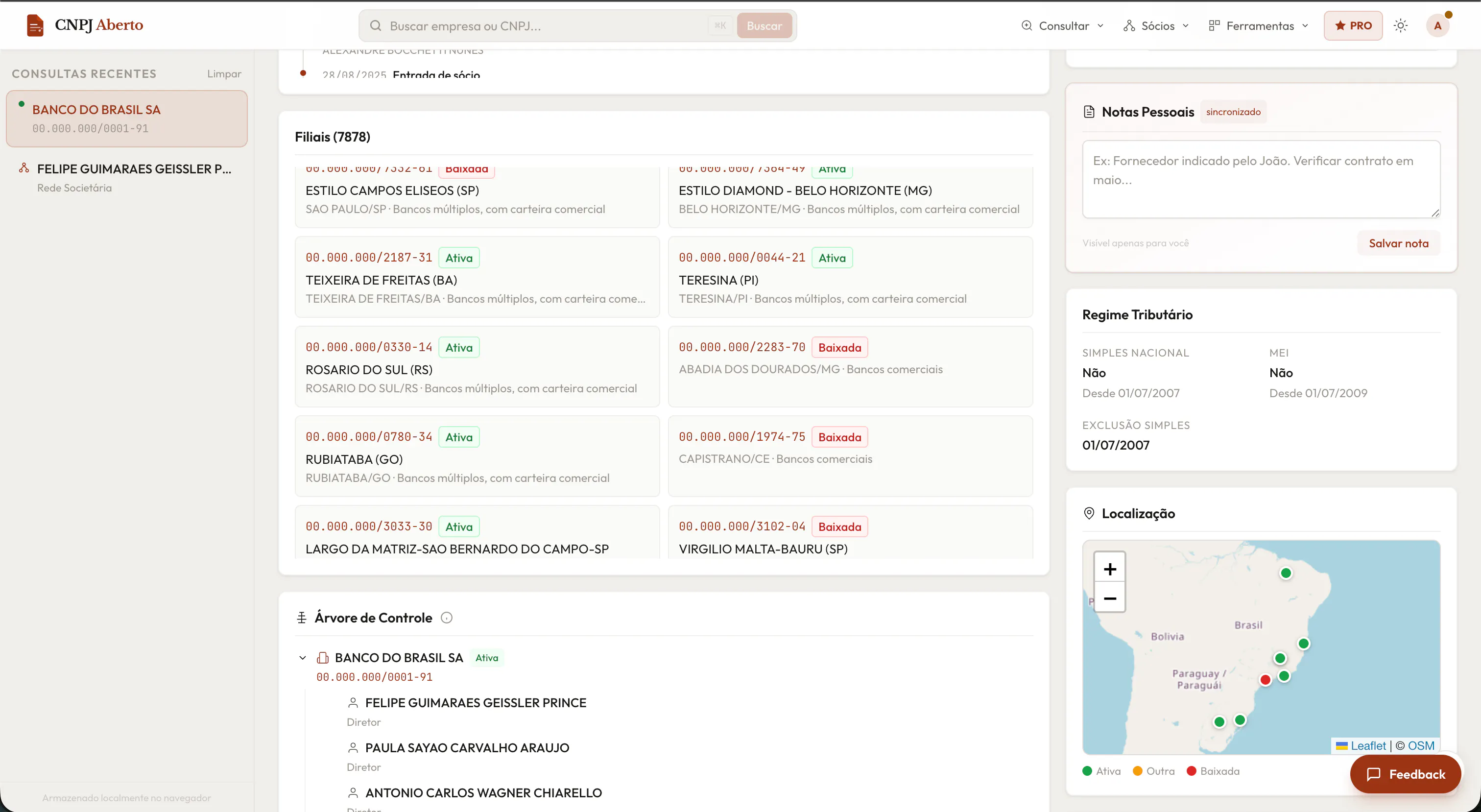This screenshot has width=1481, height=812.
Task: Click the Feedback chat bubble icon
Action: (x=1373, y=774)
